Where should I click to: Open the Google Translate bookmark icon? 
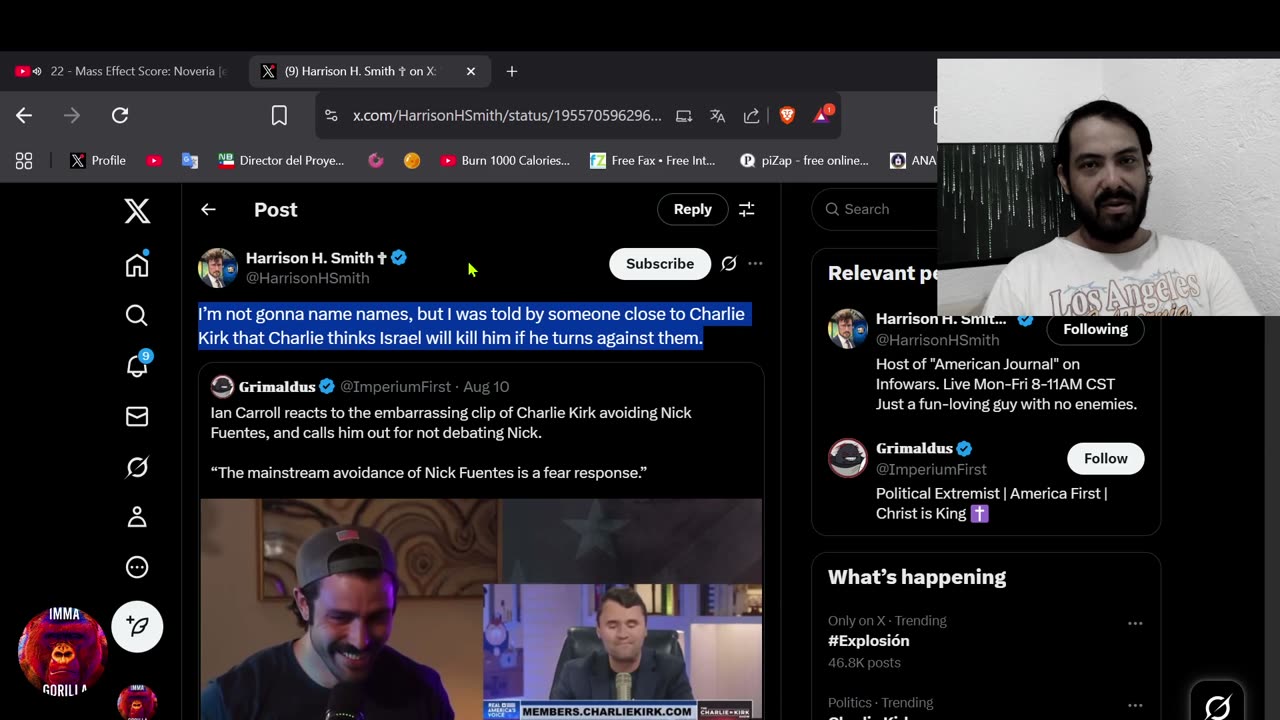click(190, 161)
